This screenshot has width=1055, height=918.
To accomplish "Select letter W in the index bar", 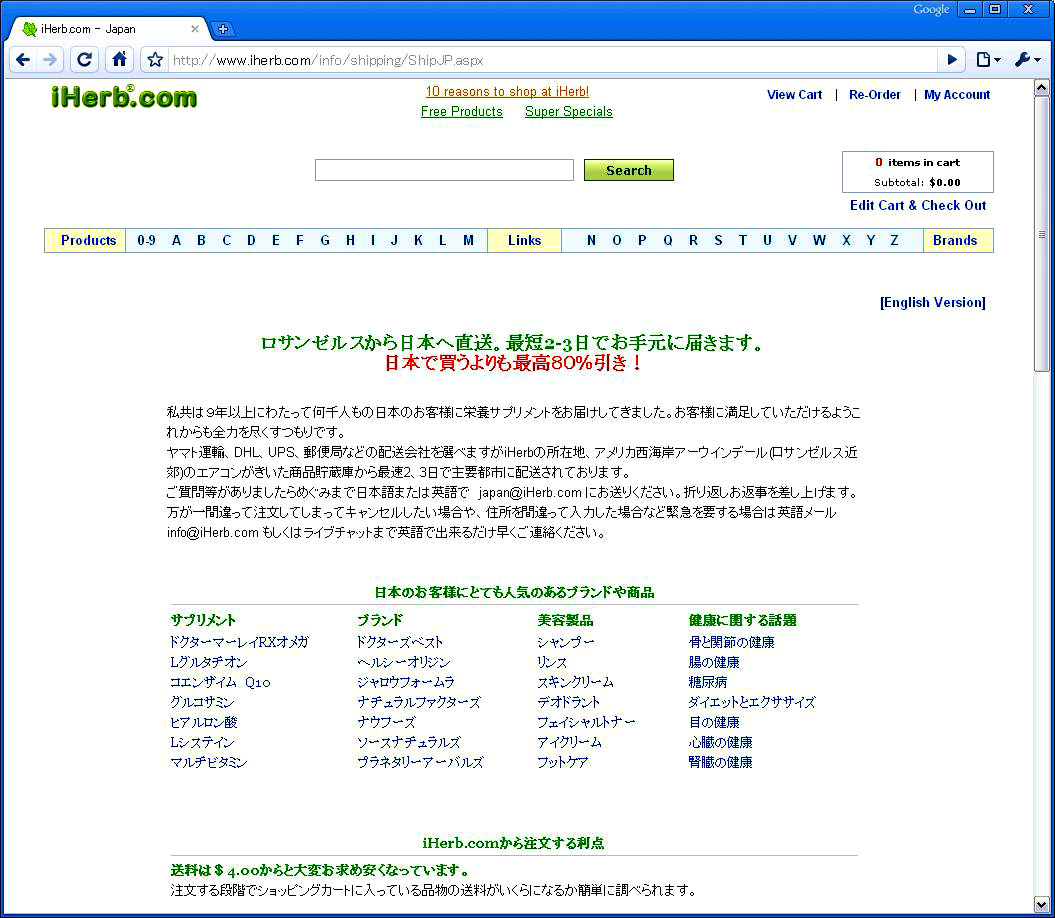I will [x=819, y=240].
